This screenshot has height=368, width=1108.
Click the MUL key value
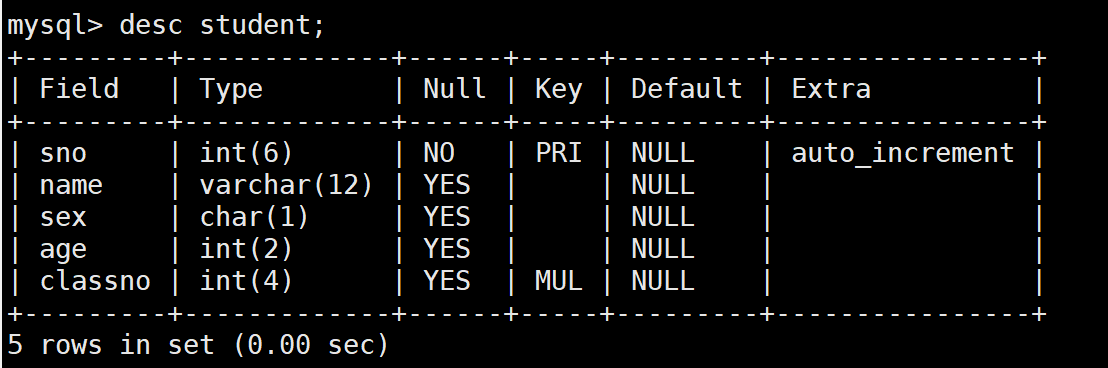(558, 281)
